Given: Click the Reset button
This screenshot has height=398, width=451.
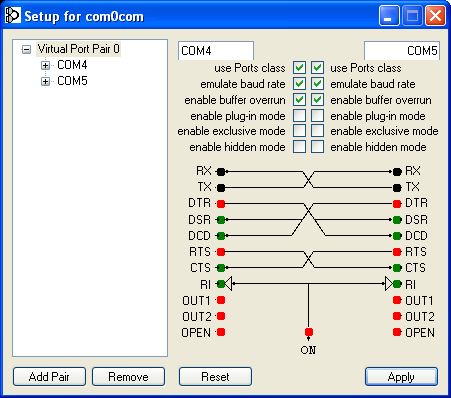Looking at the screenshot, I should point(215,377).
